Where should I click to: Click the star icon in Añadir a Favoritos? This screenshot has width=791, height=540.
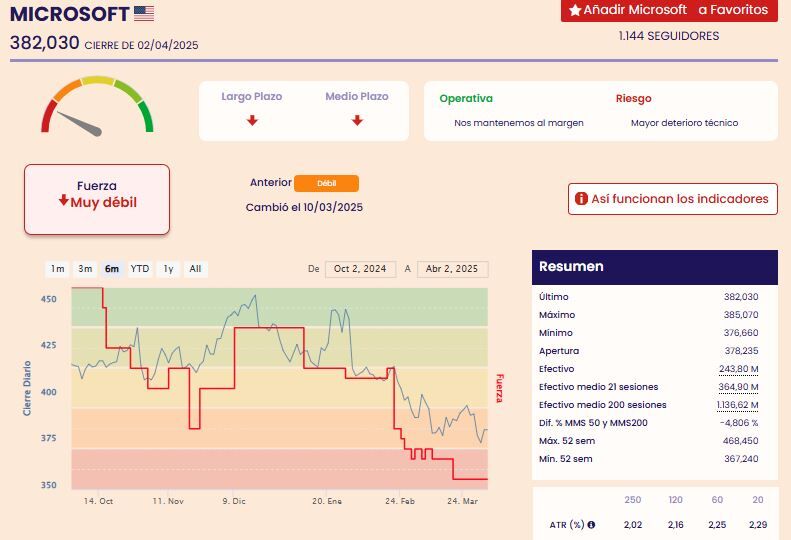click(575, 10)
